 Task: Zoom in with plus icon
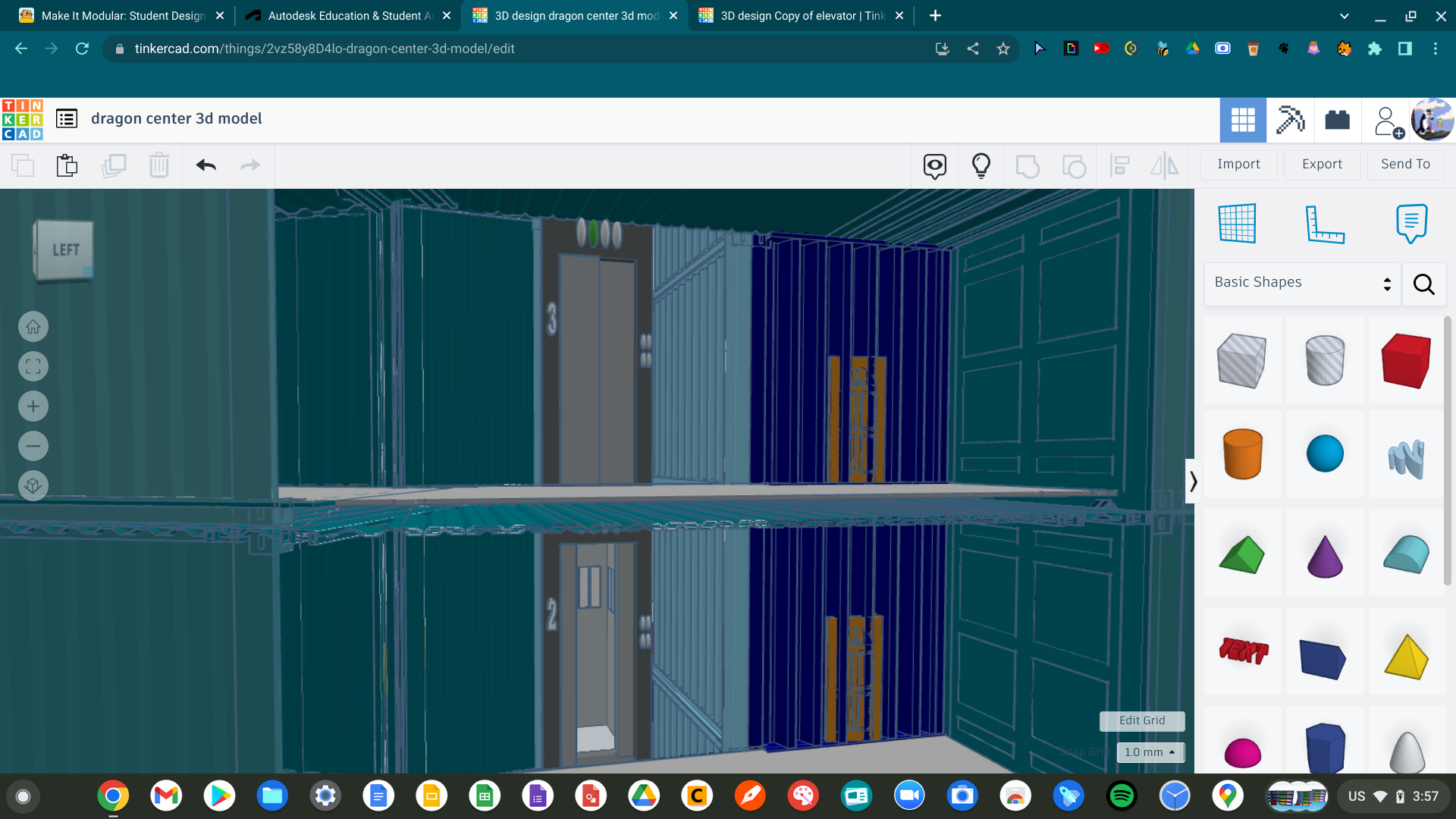click(x=33, y=406)
